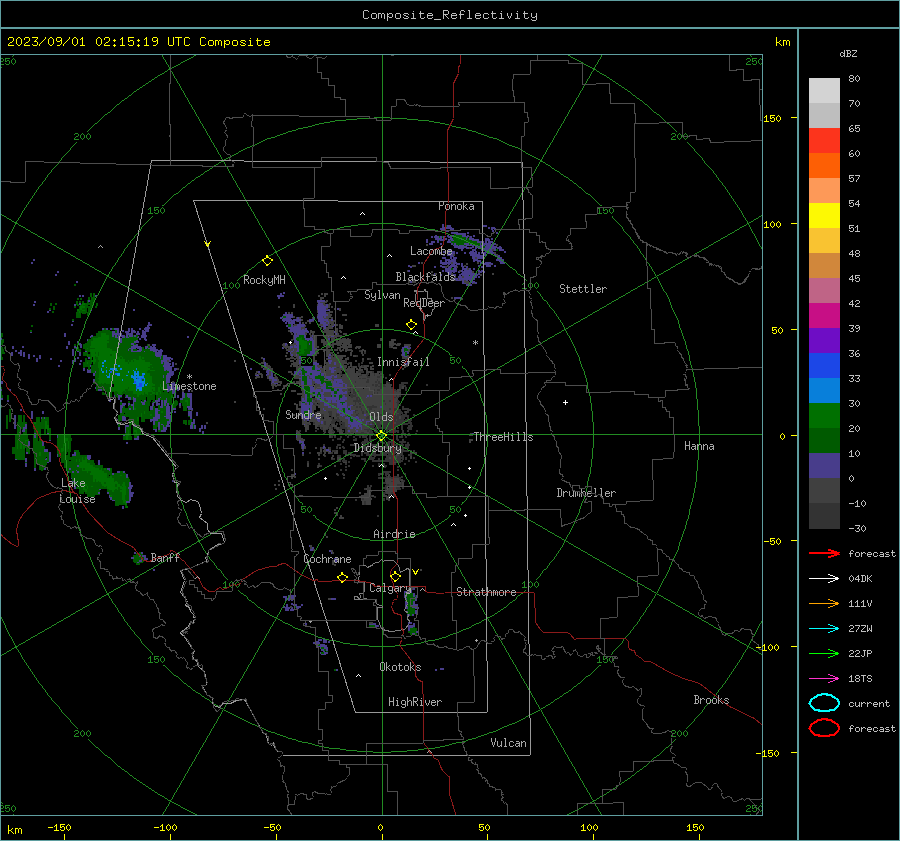Click the Limestone label
Image resolution: width=900 pixels, height=841 pixels.
(189, 386)
